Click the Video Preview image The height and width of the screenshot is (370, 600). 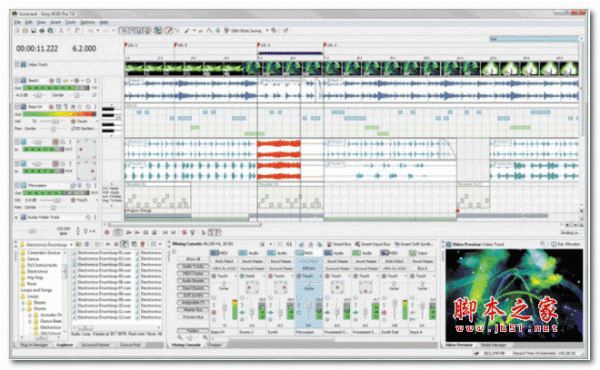[514, 295]
